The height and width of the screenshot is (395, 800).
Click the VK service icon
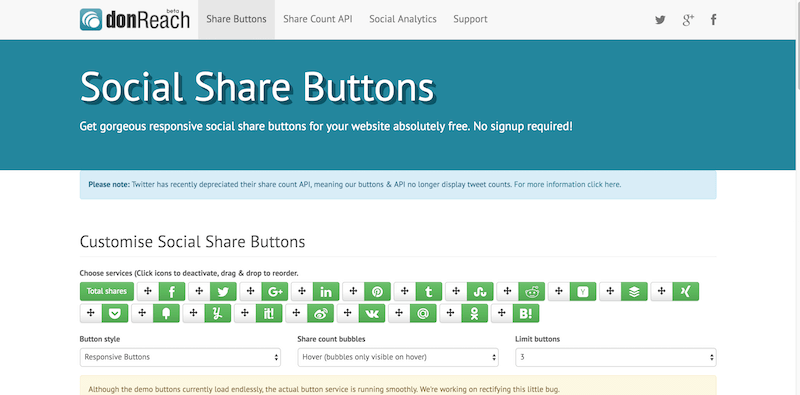pos(372,313)
